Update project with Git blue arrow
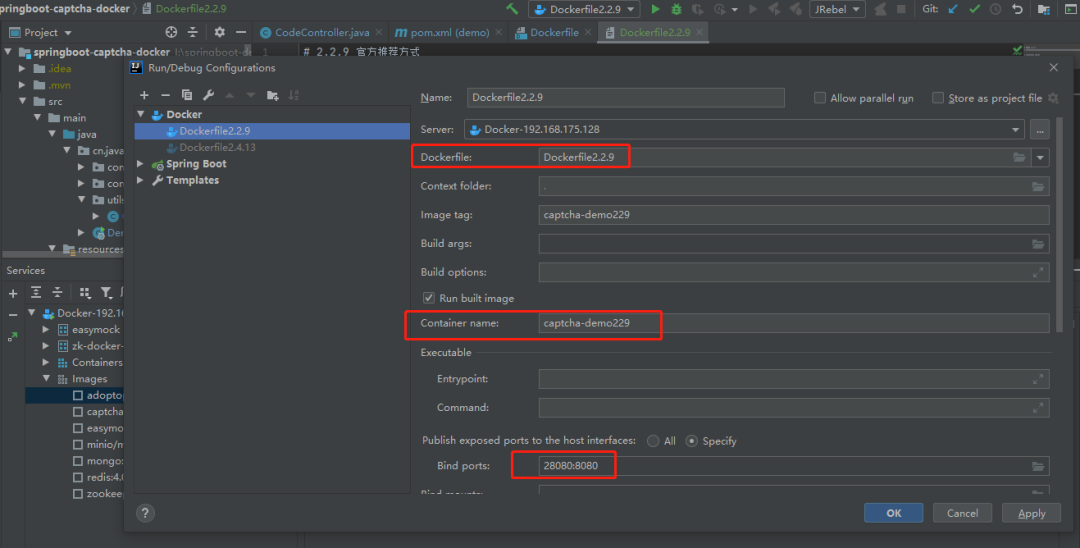1080x548 pixels. point(953,9)
